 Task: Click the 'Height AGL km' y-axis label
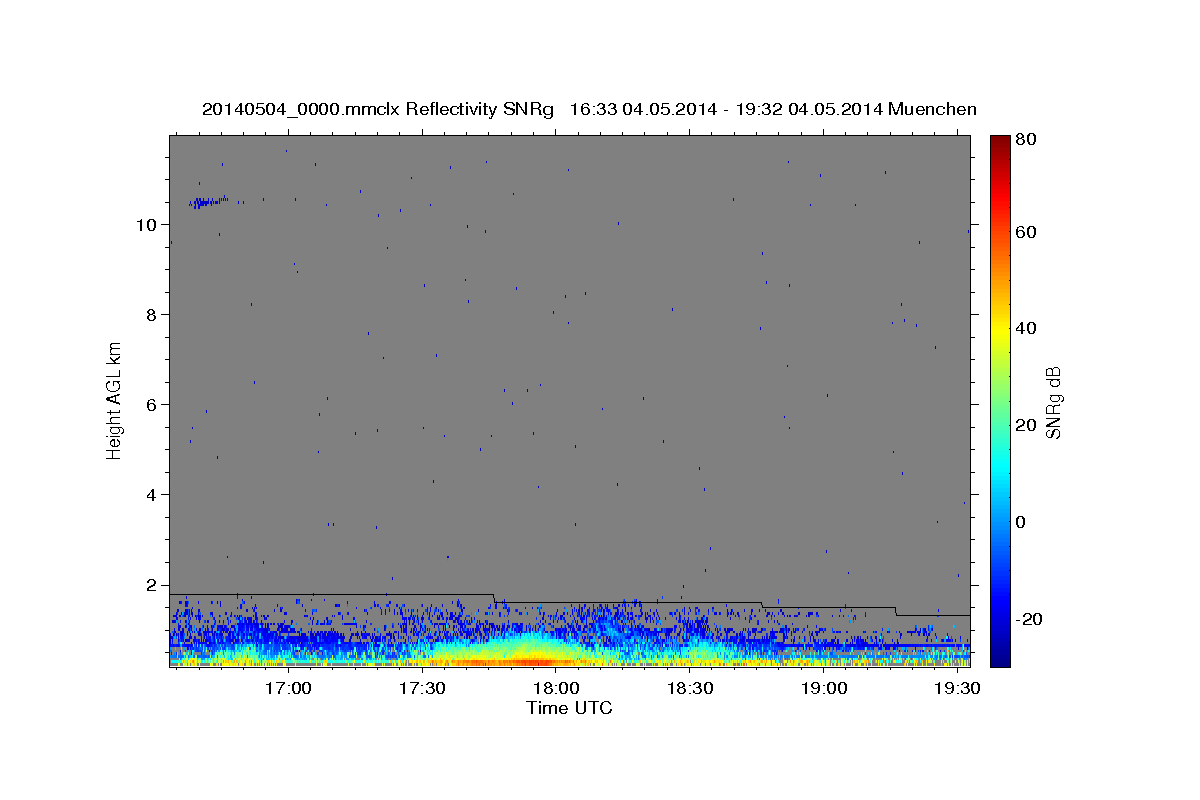(115, 400)
